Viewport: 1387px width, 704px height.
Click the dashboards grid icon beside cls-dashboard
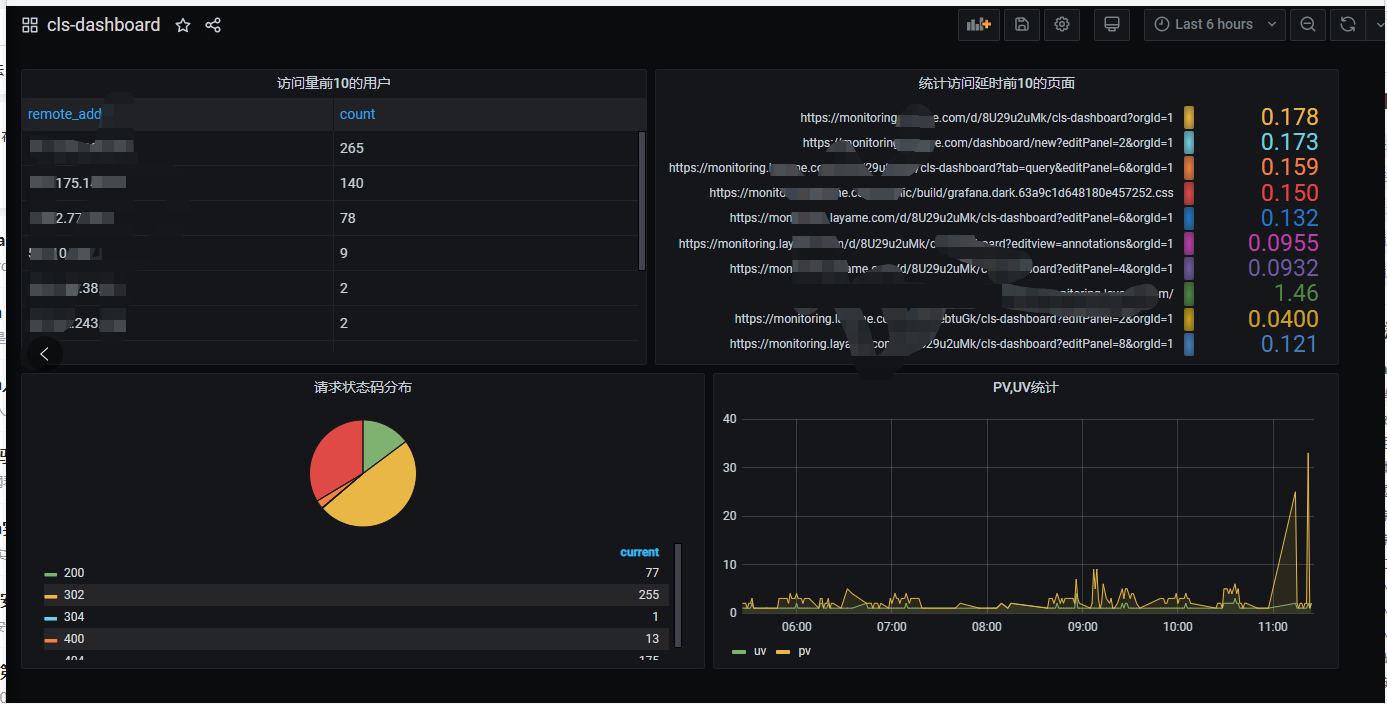[30, 25]
